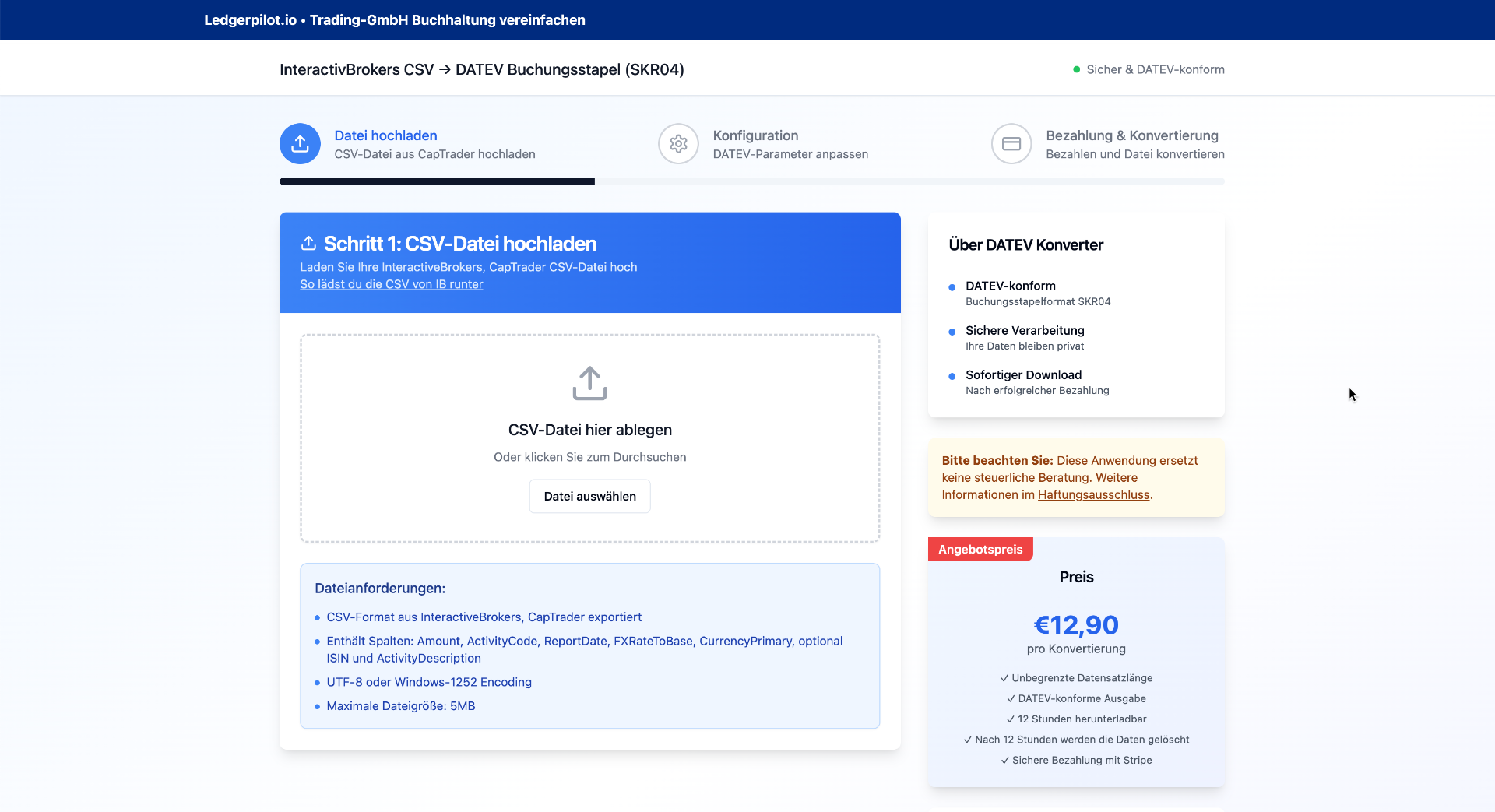Click the large upload arrow in dropzone
Viewport: 1495px width, 812px height.
tap(589, 383)
